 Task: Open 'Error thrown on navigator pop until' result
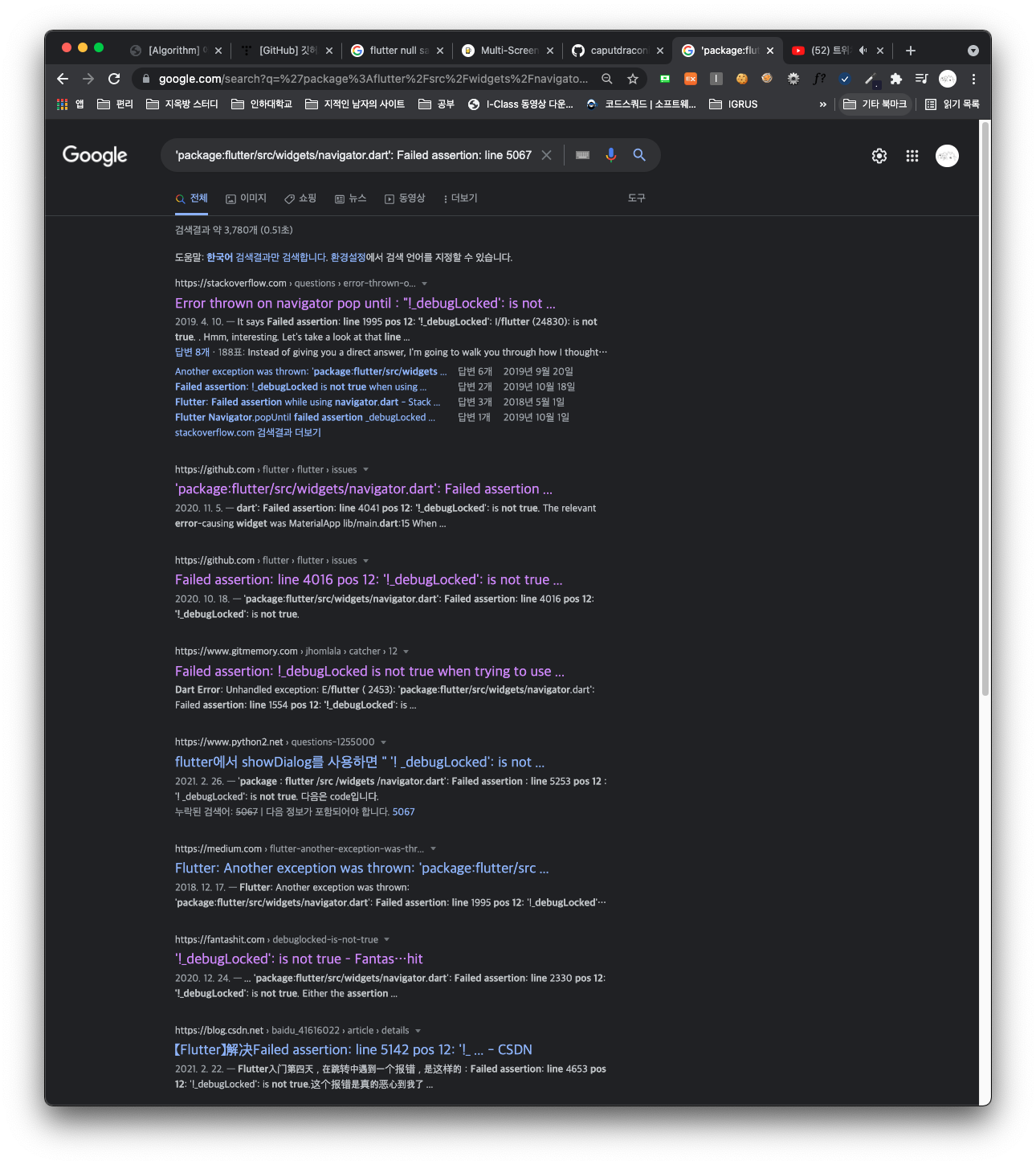pos(365,304)
